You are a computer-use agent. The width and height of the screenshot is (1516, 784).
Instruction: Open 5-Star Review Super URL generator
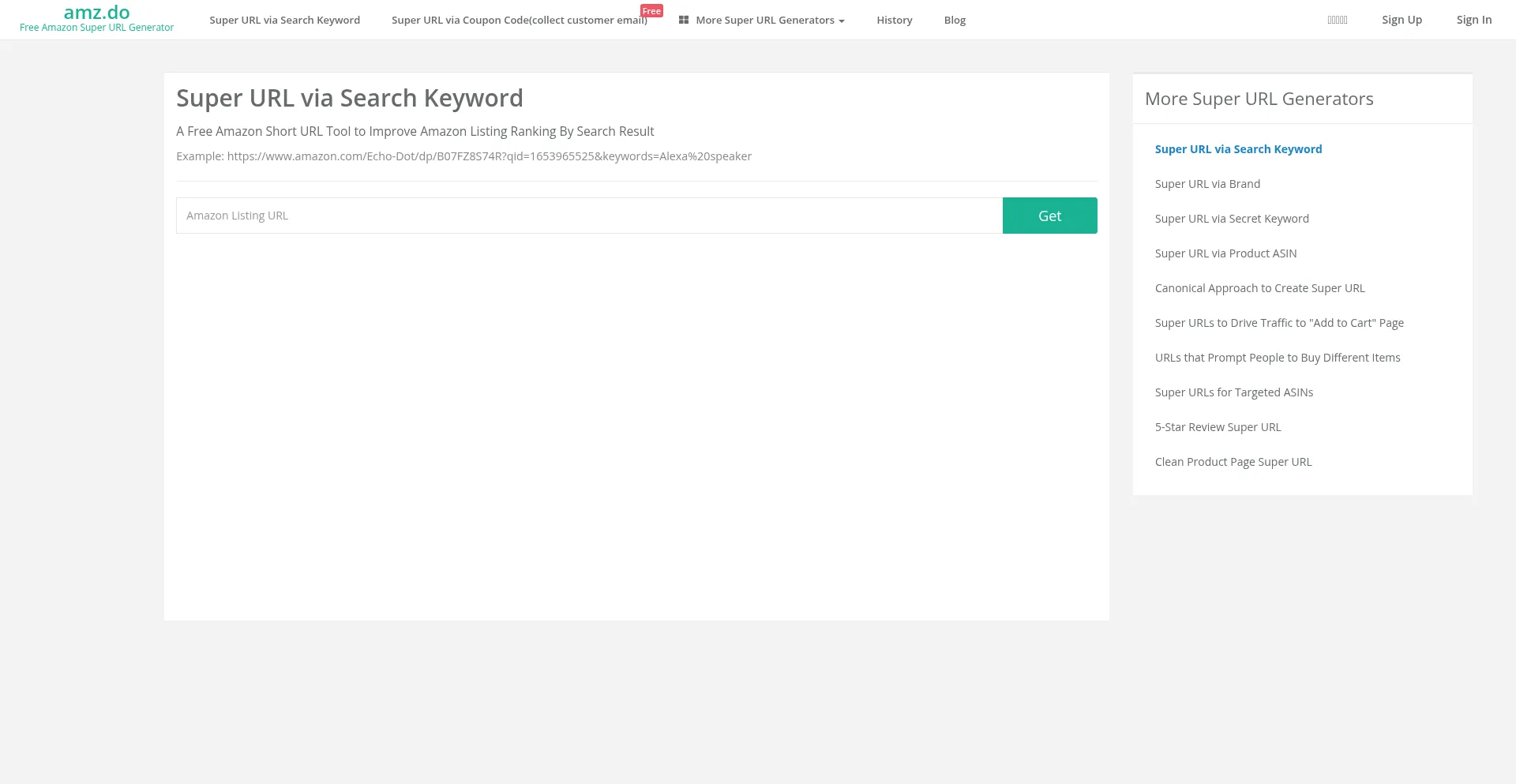tap(1218, 427)
